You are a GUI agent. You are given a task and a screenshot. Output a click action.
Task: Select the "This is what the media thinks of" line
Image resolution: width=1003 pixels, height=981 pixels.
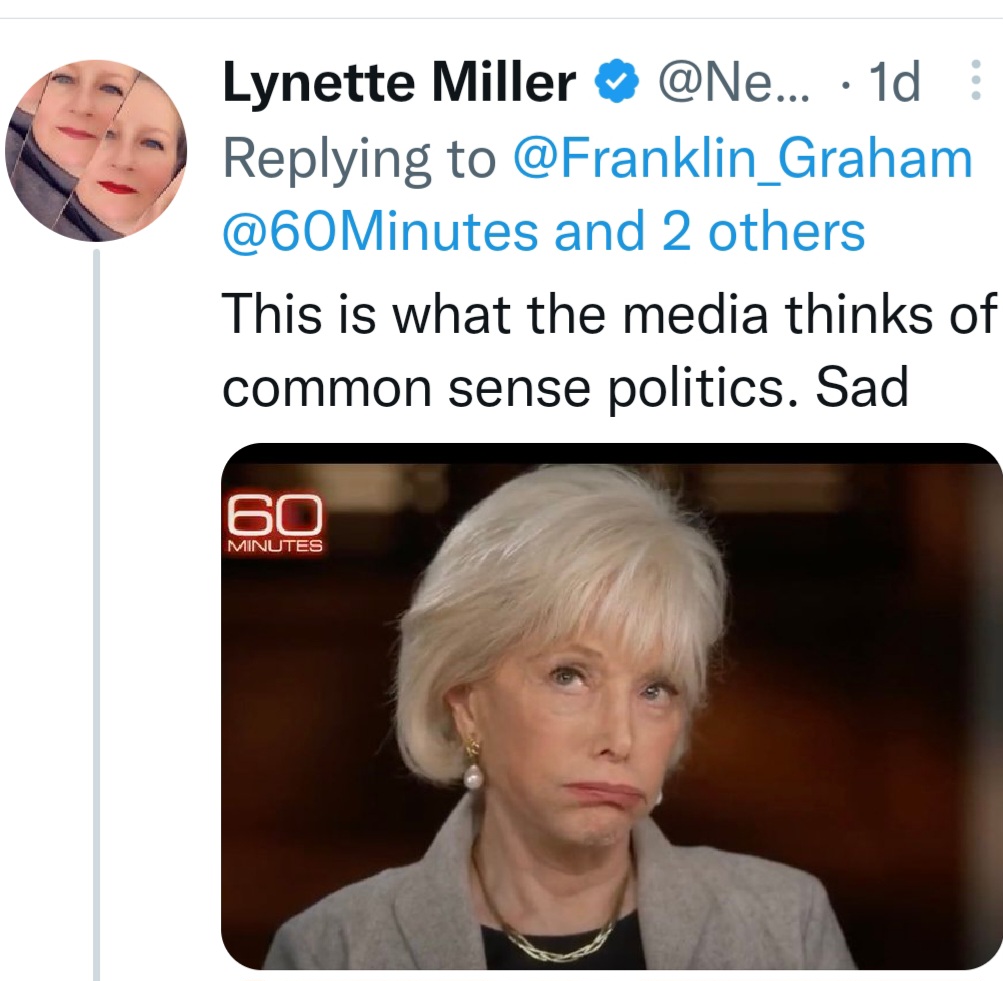[610, 314]
